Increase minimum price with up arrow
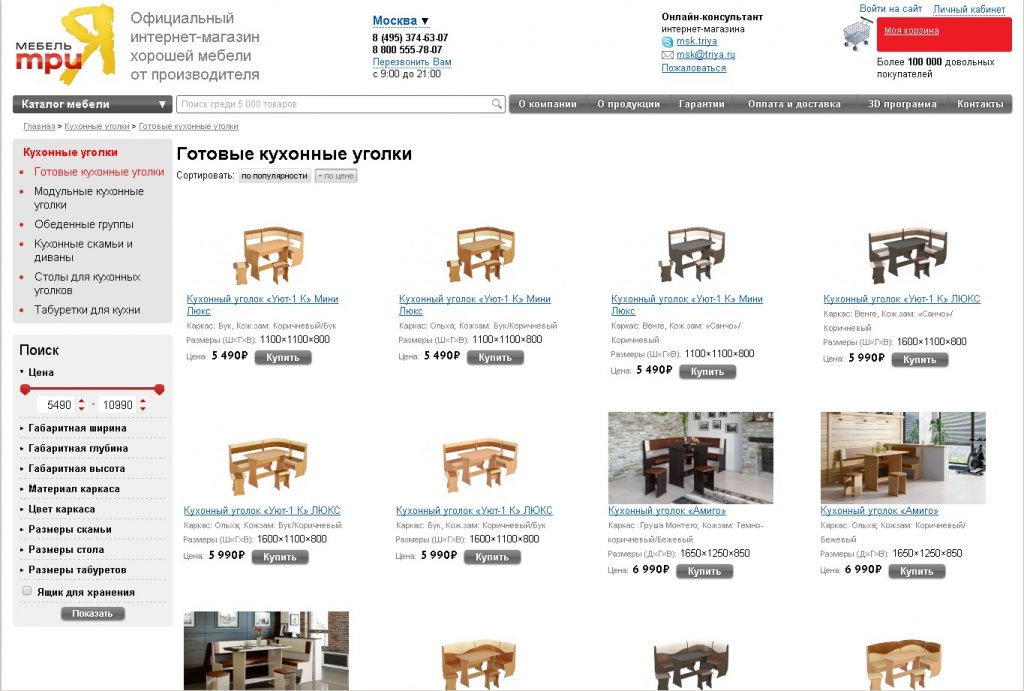This screenshot has width=1024, height=691. (82, 400)
